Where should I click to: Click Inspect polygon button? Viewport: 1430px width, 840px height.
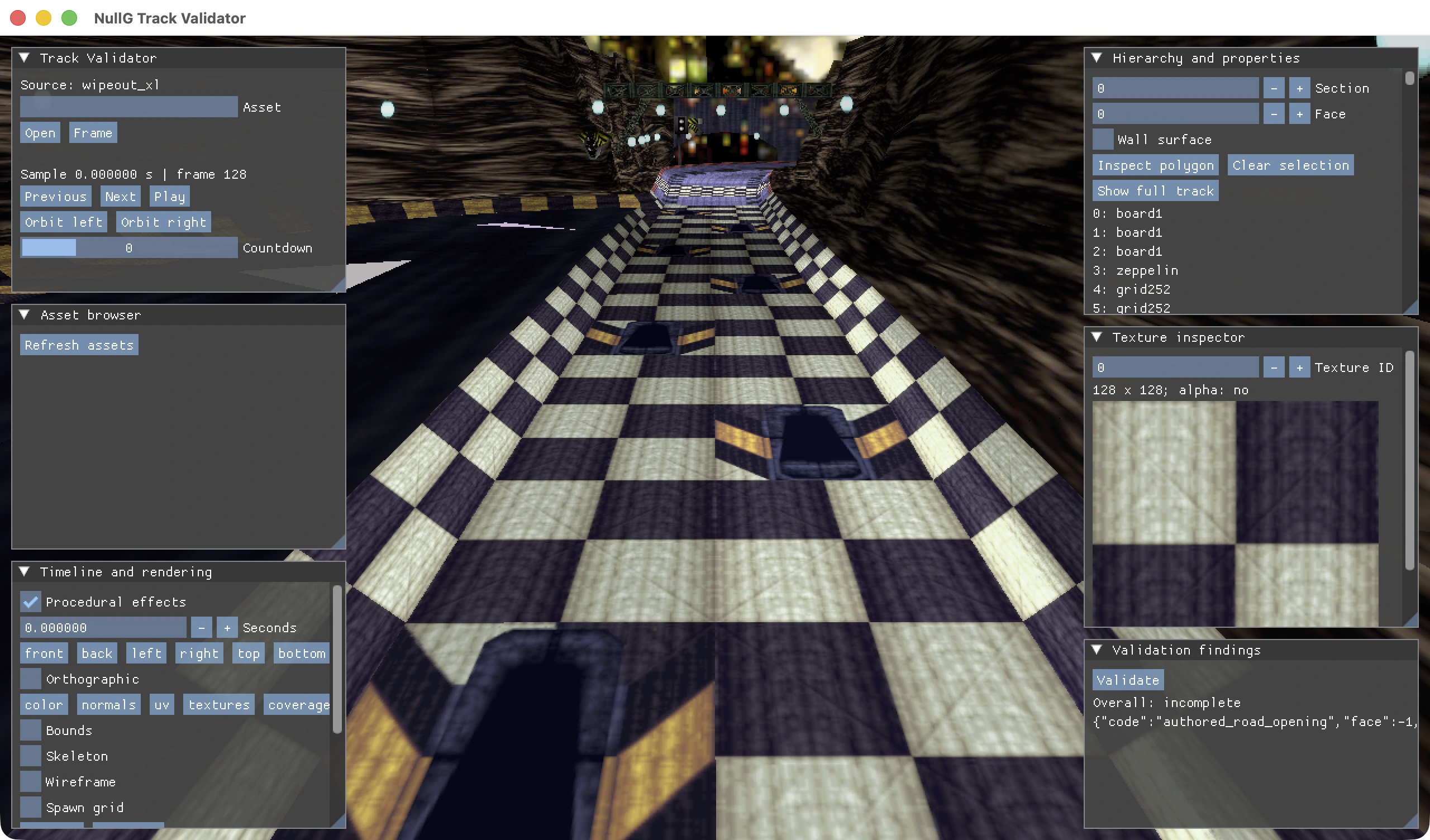[1155, 165]
